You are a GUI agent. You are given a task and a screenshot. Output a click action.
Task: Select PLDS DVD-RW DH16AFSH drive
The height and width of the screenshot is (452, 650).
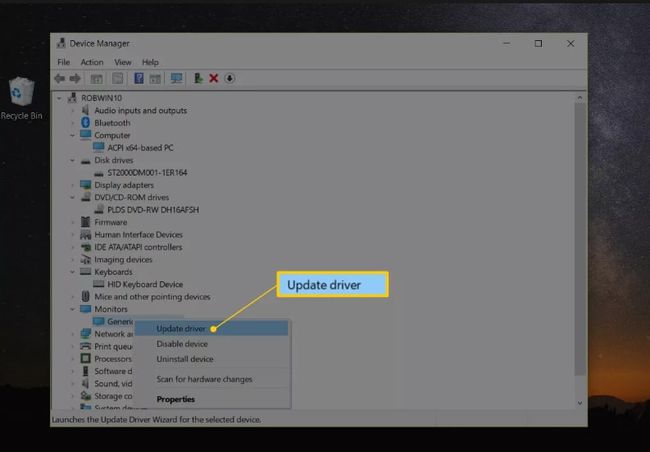pos(153,210)
